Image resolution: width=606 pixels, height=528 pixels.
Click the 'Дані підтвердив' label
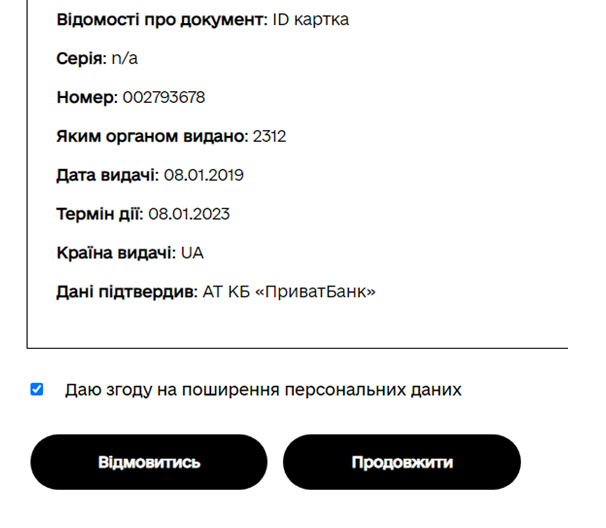click(x=126, y=292)
